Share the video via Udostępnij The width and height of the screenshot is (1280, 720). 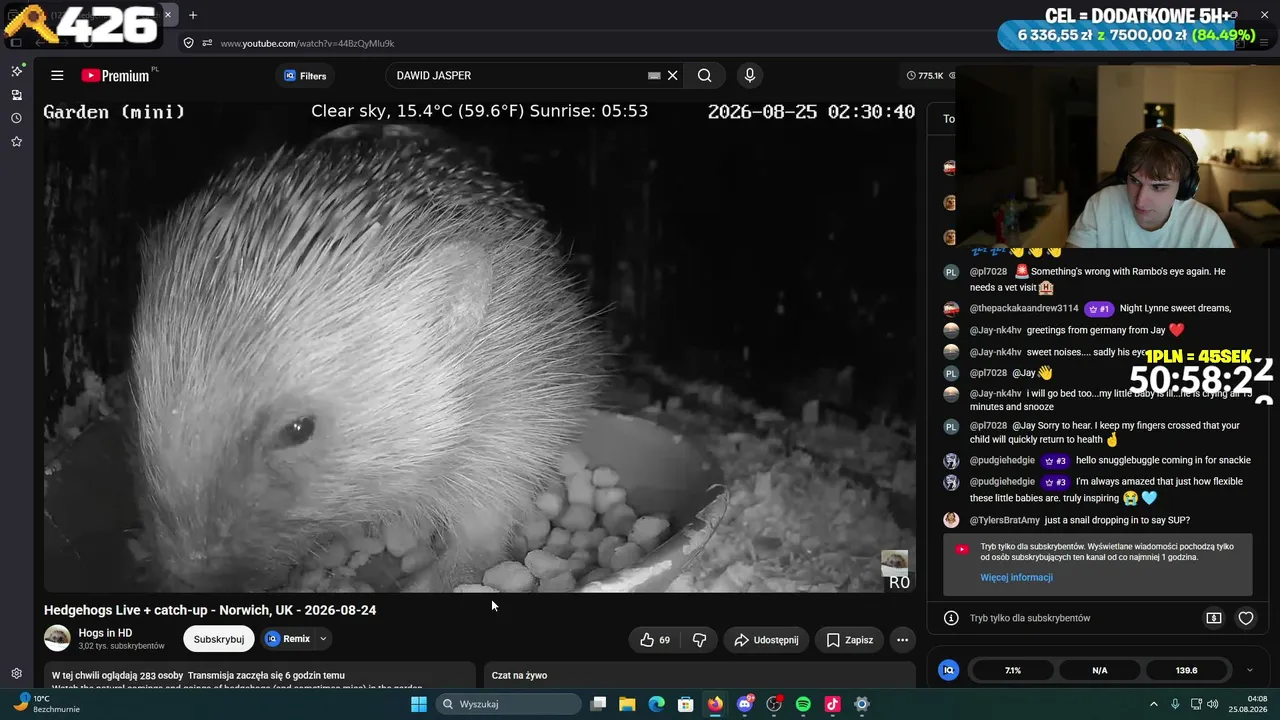coord(766,640)
